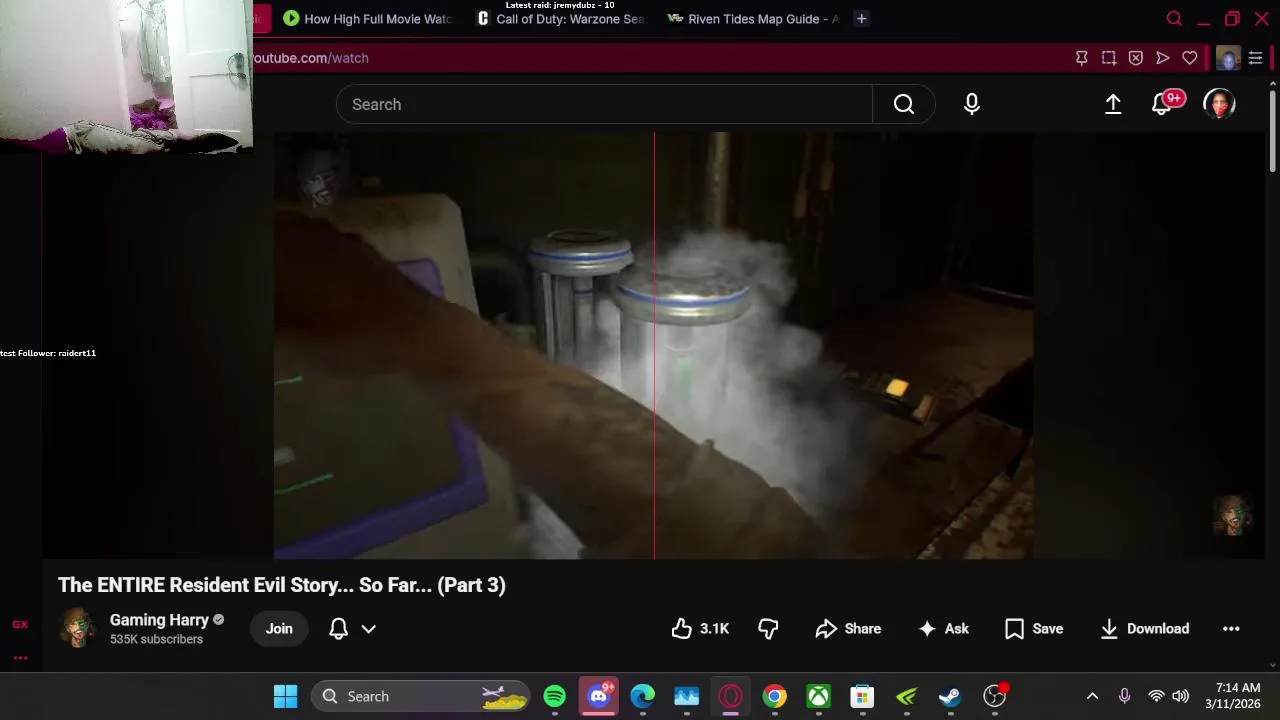Open a new browser tab
Viewport: 1280px width, 720px height.
point(861,19)
